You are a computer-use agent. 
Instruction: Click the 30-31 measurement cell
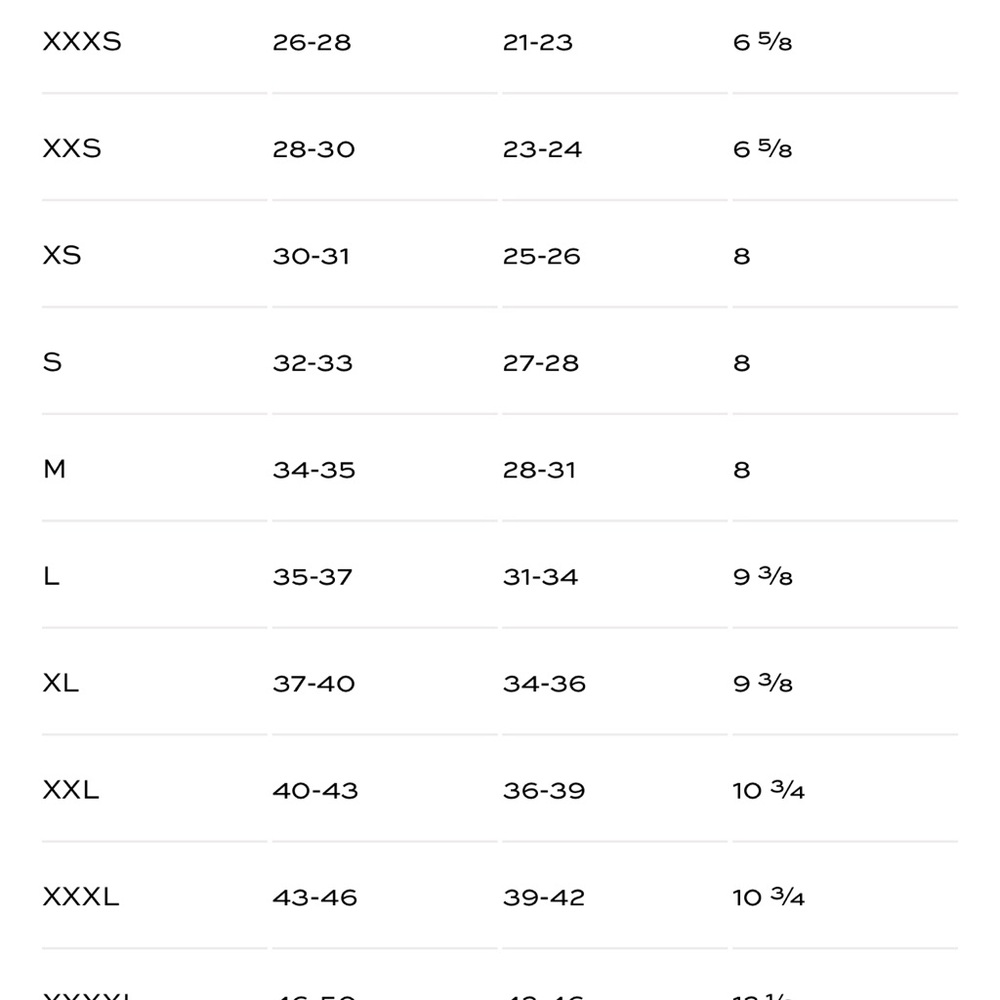(311, 257)
